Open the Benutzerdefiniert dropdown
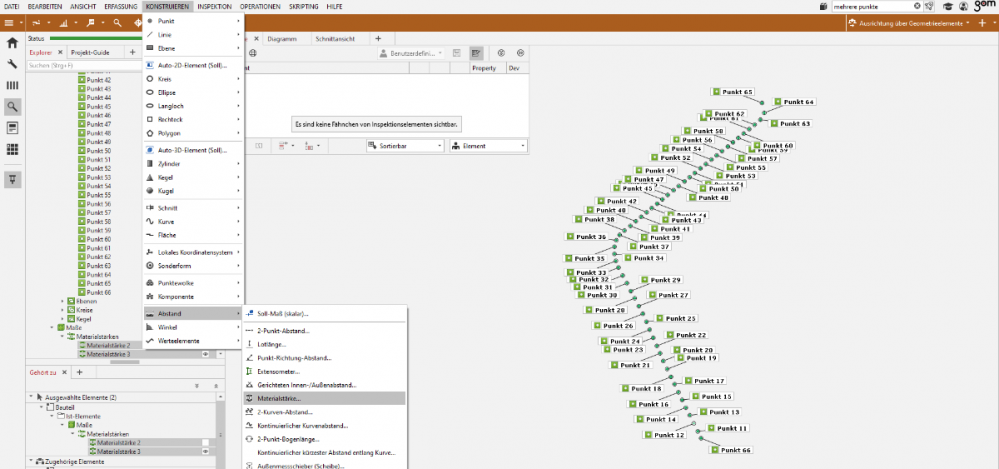 tap(418, 53)
